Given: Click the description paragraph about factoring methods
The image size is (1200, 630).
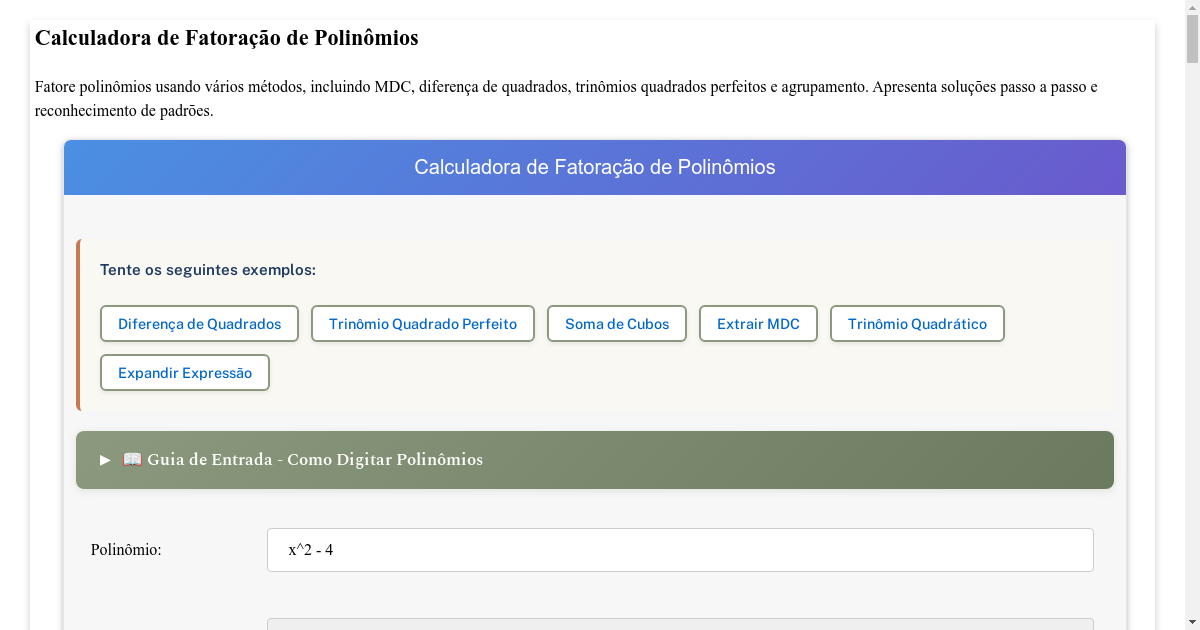Looking at the screenshot, I should click(x=565, y=97).
